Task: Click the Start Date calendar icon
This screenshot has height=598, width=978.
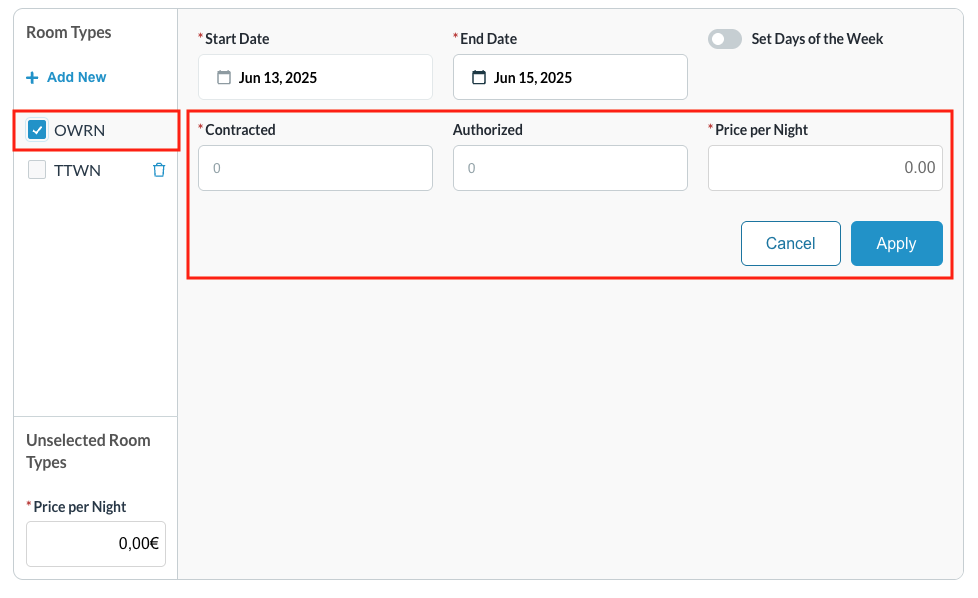Action: click(224, 77)
